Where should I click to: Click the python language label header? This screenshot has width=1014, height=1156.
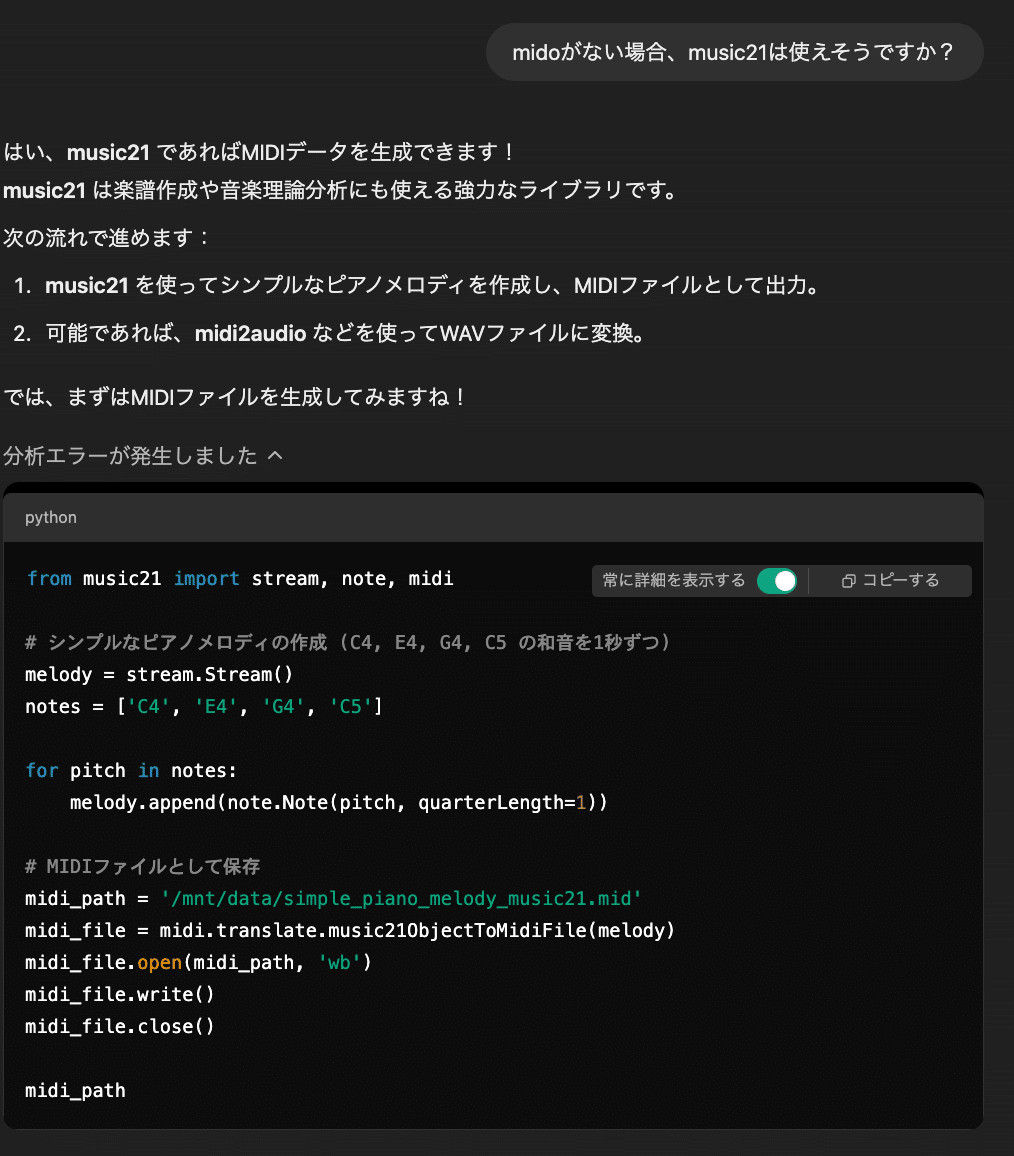tap(51, 517)
